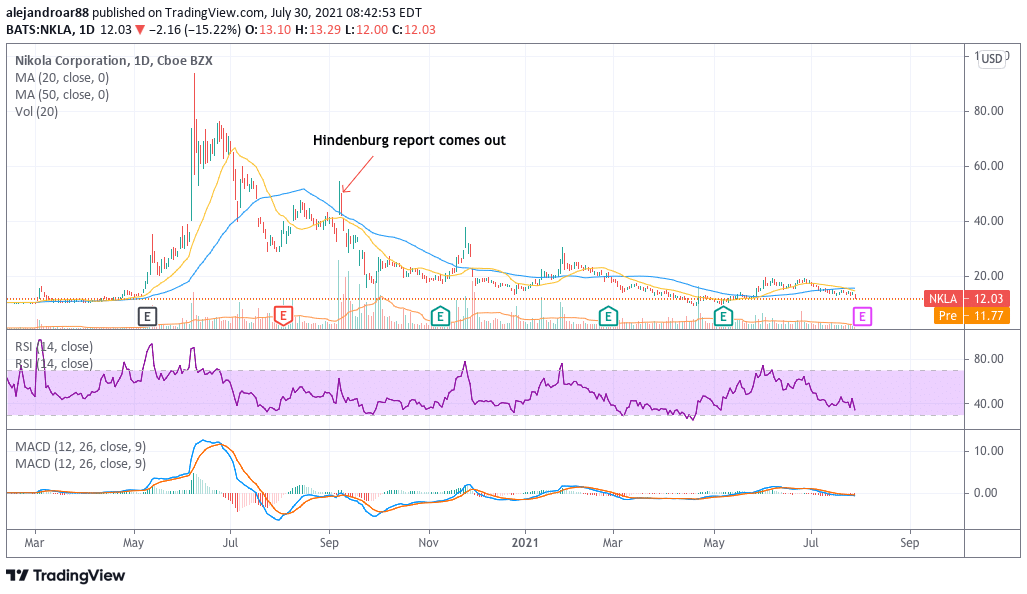Select the Nikola Corporation, 1D, Cboe BZX title
Image resolution: width=1027 pixels, height=594 pixels.
113,60
